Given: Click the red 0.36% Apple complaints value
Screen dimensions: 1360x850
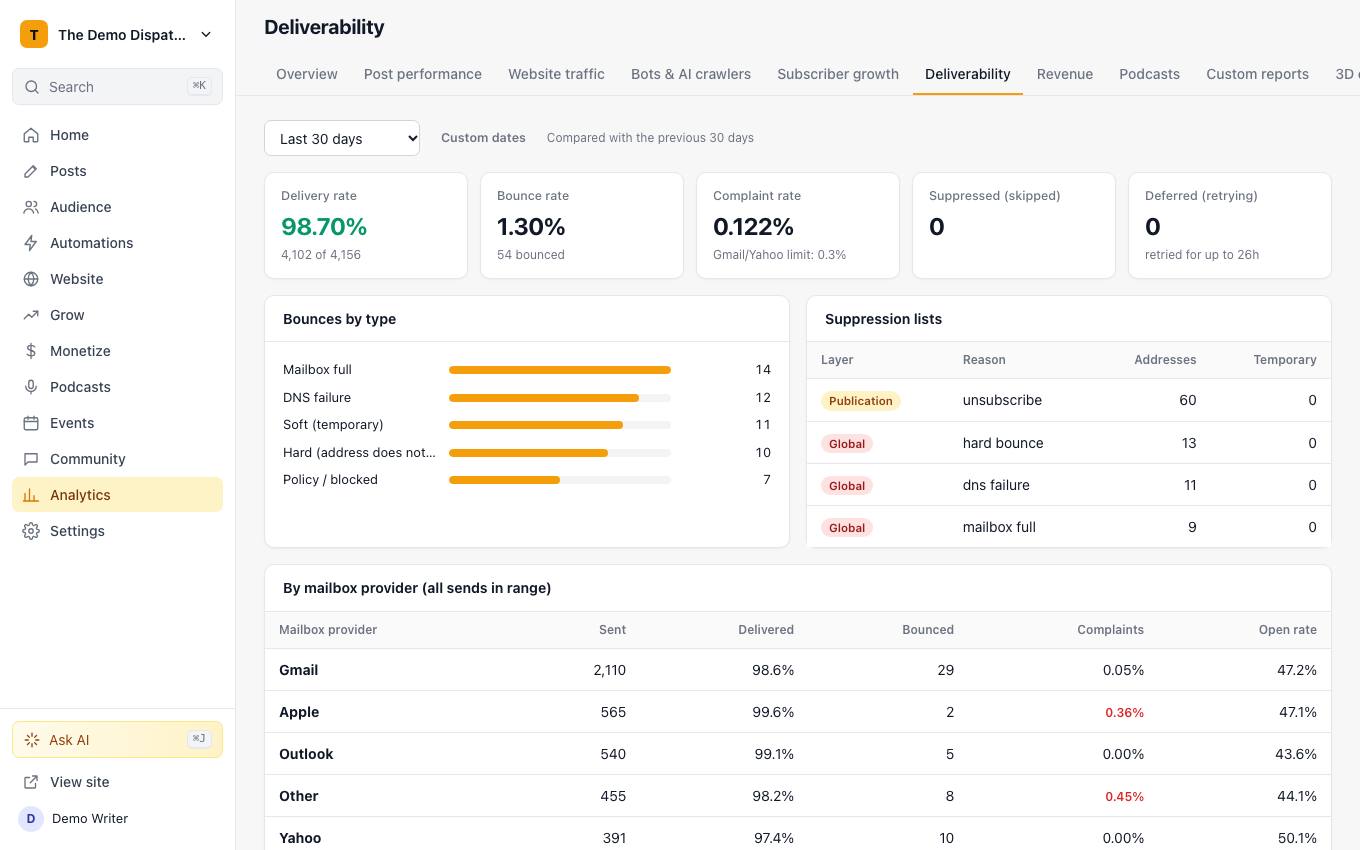Looking at the screenshot, I should (x=1124, y=713).
